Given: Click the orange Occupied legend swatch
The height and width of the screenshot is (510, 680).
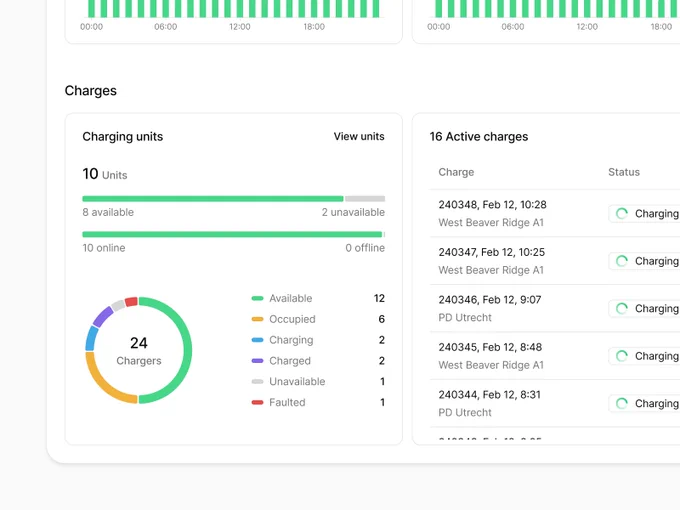Looking at the screenshot, I should (257, 319).
